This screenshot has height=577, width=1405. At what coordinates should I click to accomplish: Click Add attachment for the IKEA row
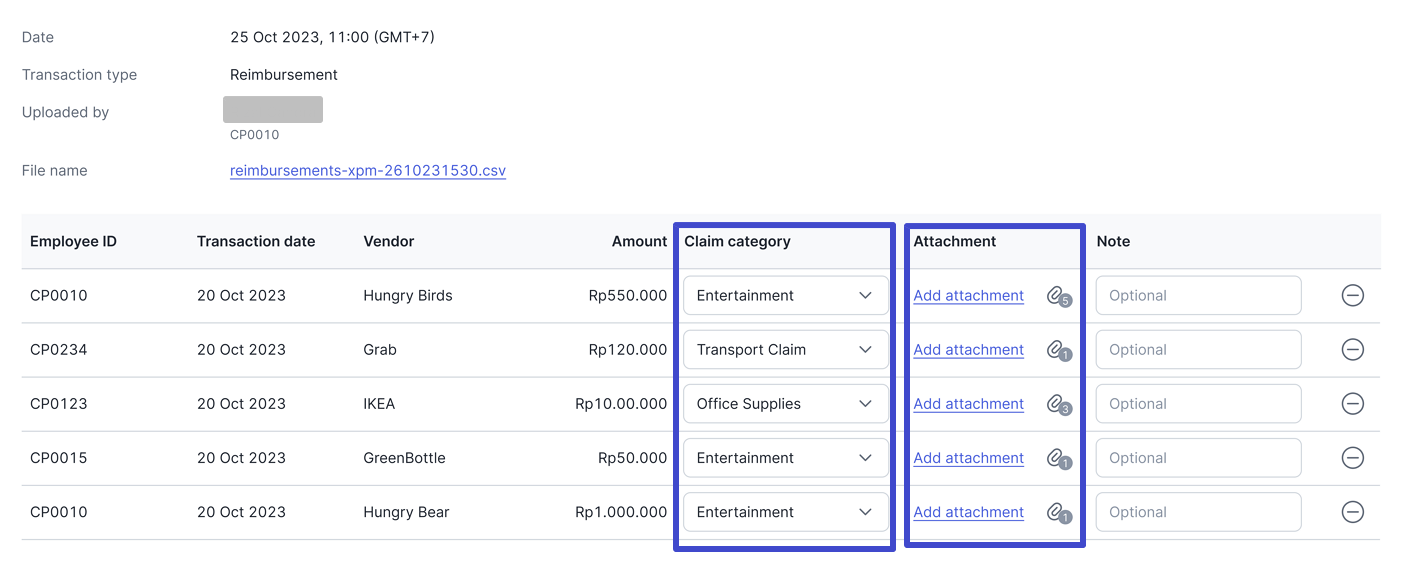pos(968,404)
